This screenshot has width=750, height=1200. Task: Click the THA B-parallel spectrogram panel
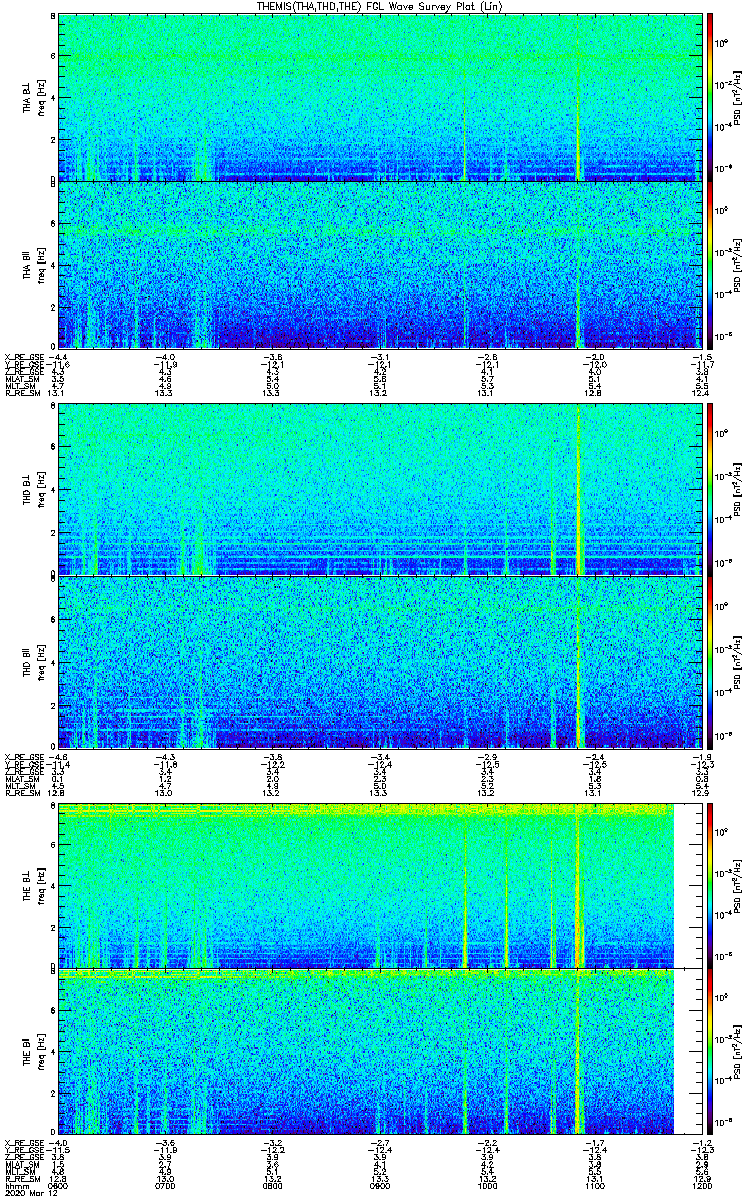click(x=378, y=264)
